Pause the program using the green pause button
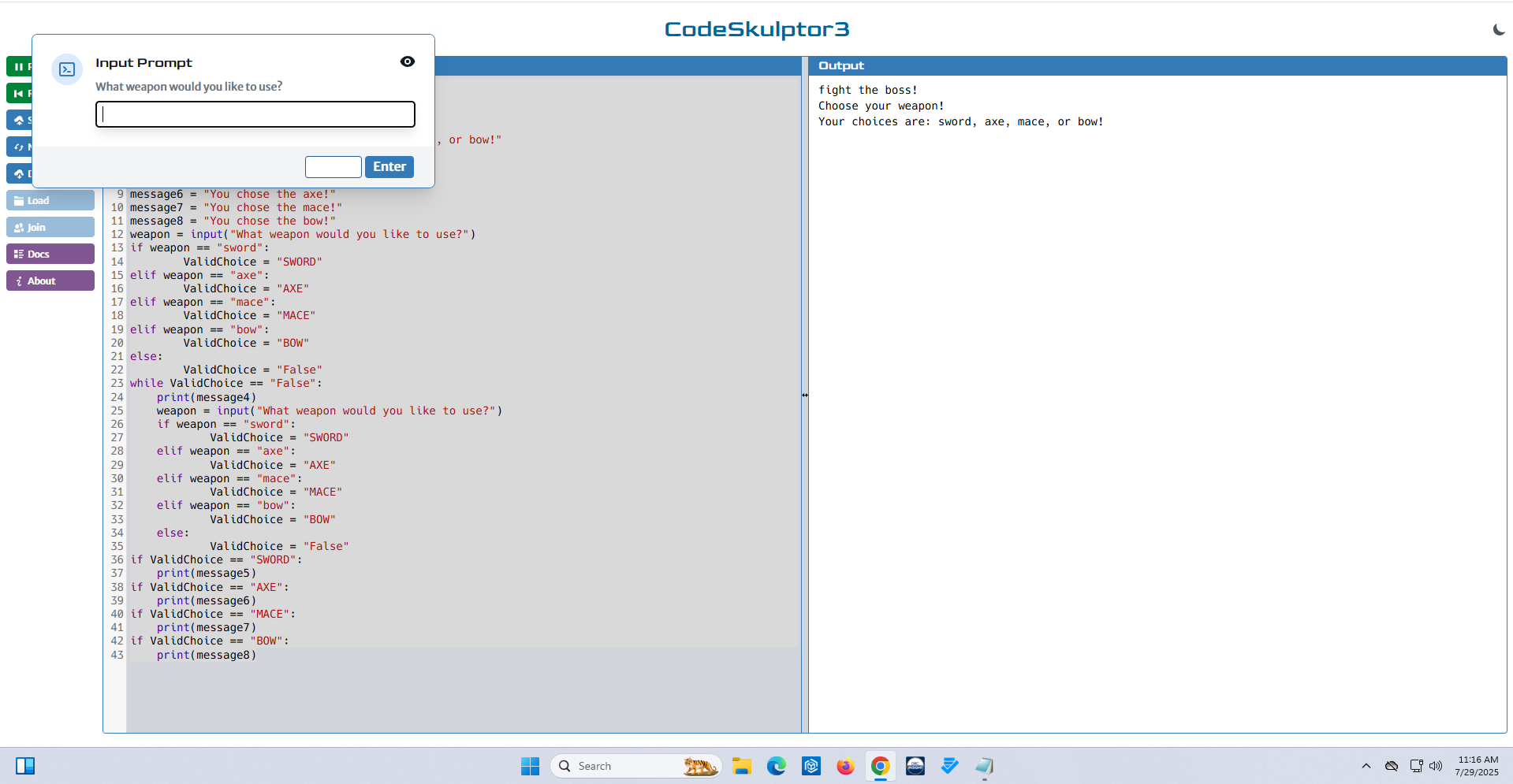Image resolution: width=1513 pixels, height=784 pixels. click(19, 67)
